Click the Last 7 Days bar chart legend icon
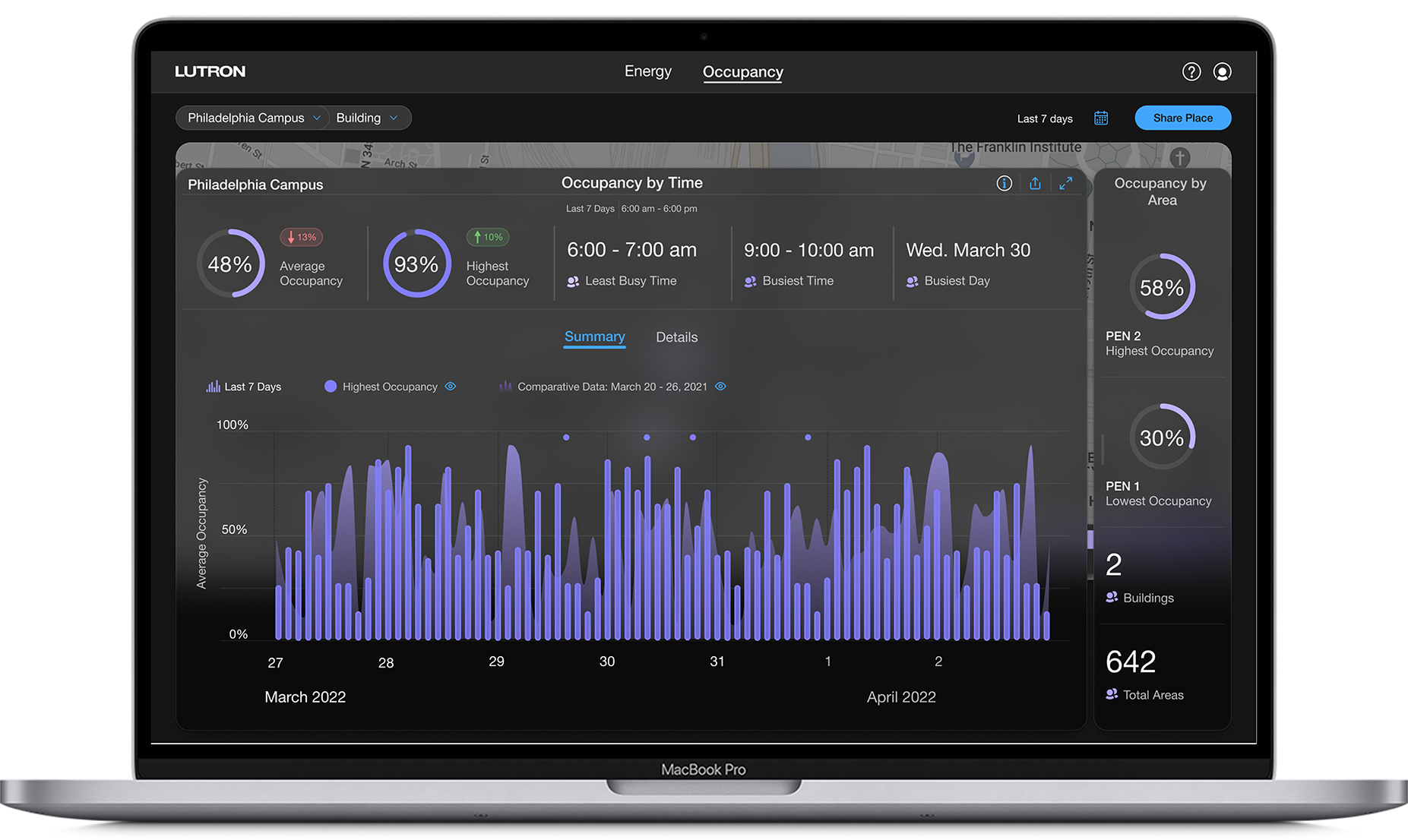 [213, 387]
